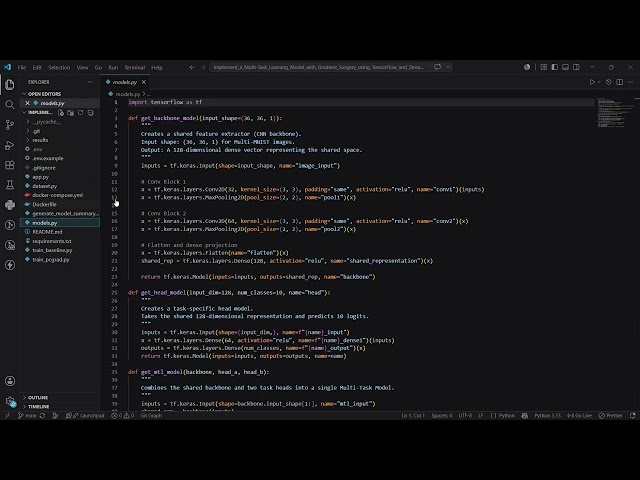This screenshot has height=480, width=640.
Task: Open the Search view in activity bar
Action: 10,105
